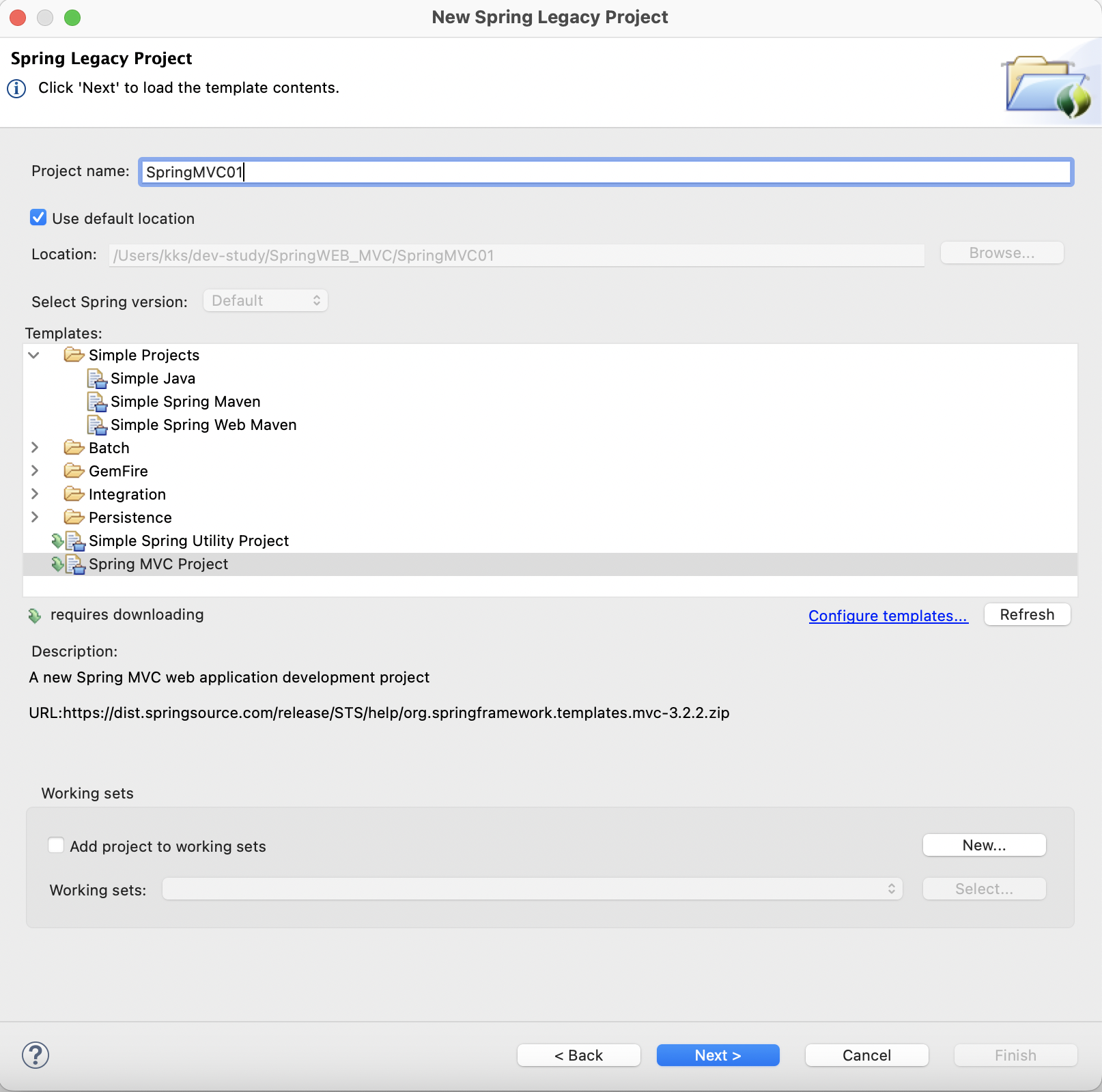
Task: Click the Integration folder icon
Action: click(74, 494)
